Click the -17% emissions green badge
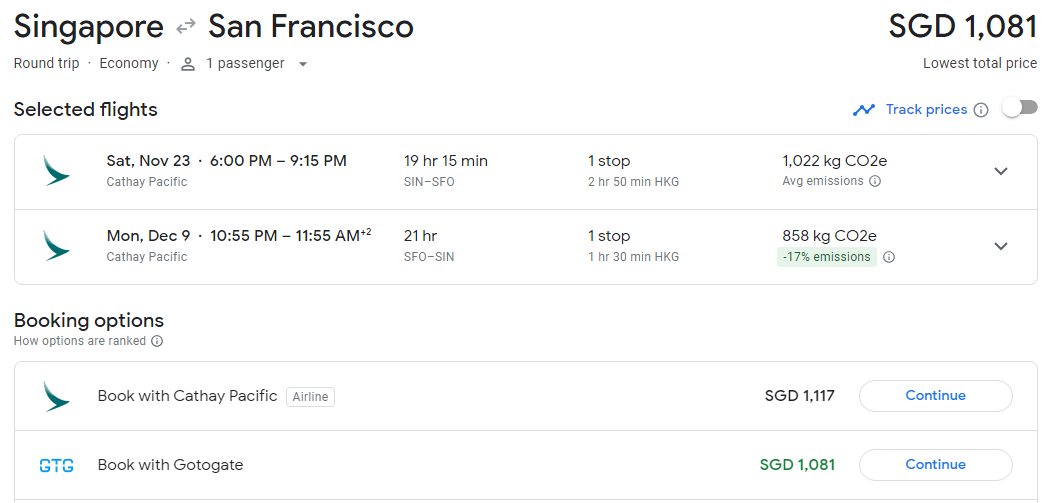 pyautogui.click(x=826, y=257)
